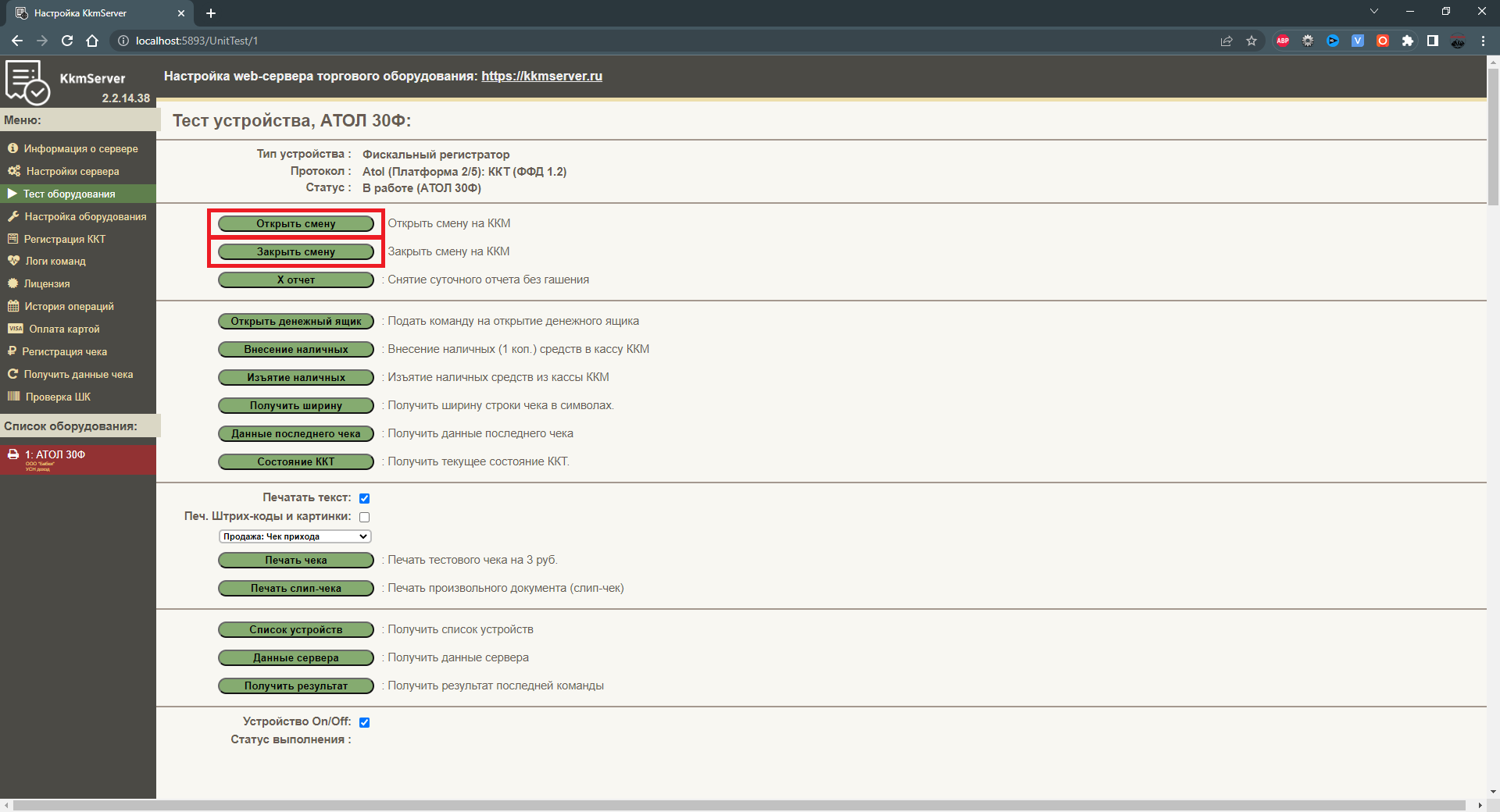Screen dimensions: 1500x812
Task: Bookmark this page with the star icon
Action: tap(1252, 41)
